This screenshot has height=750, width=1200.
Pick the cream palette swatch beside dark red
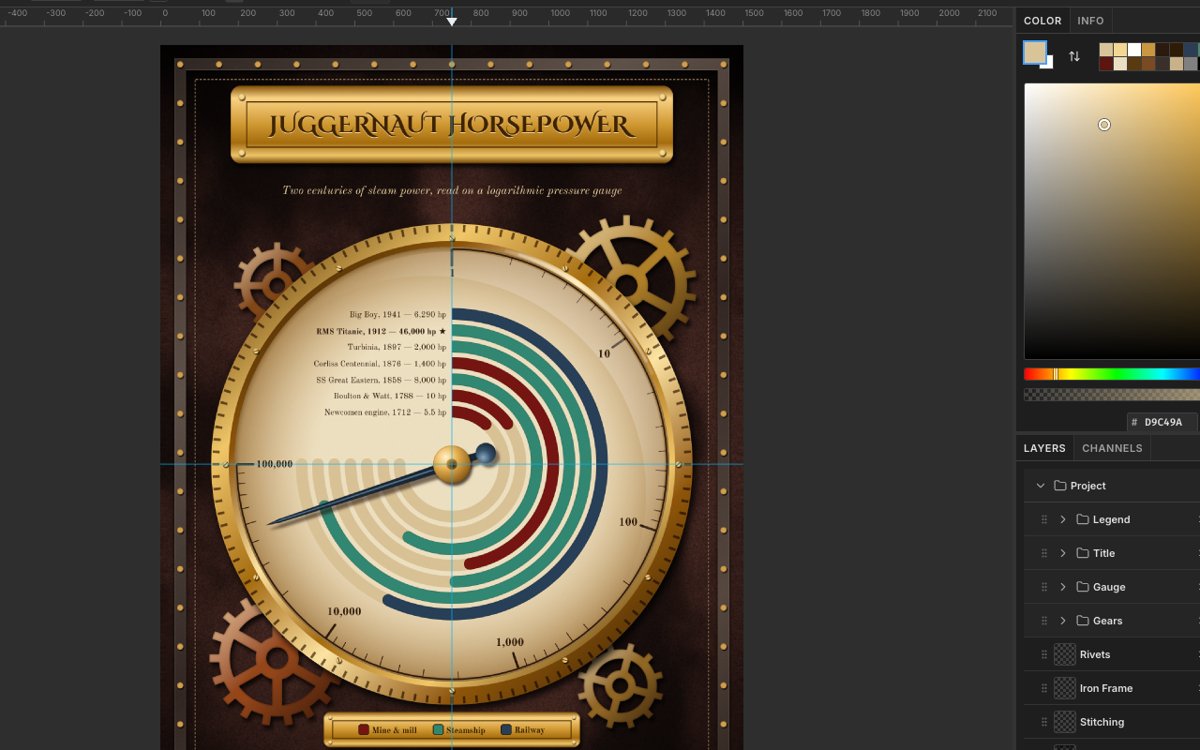click(x=1120, y=64)
